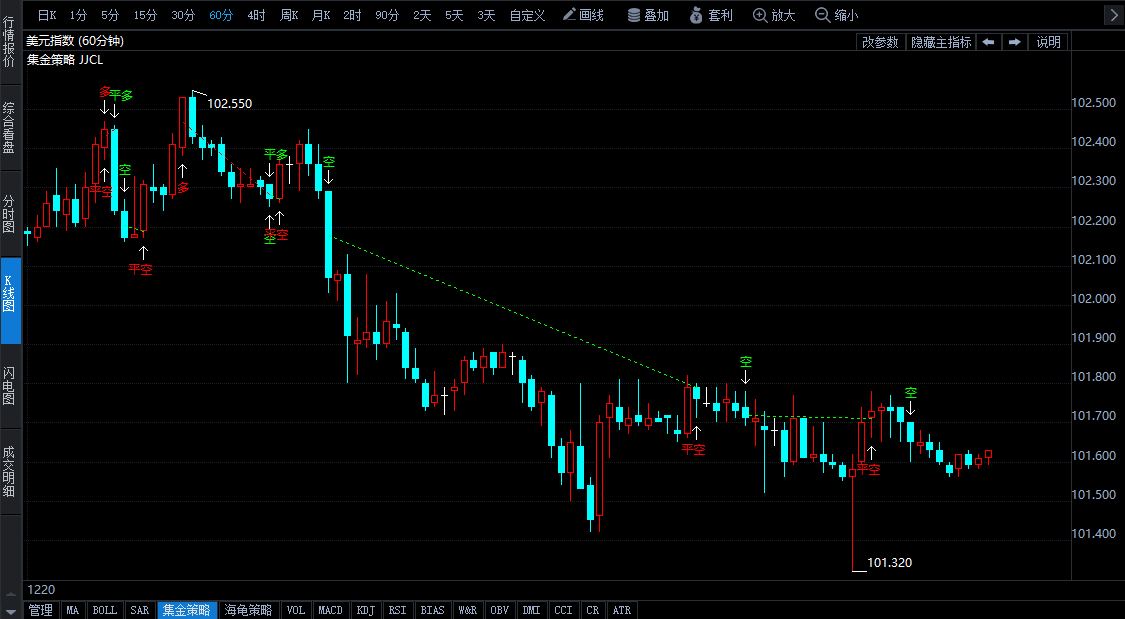
Task: Select the 集金策略 indicator tab
Action: click(x=187, y=610)
